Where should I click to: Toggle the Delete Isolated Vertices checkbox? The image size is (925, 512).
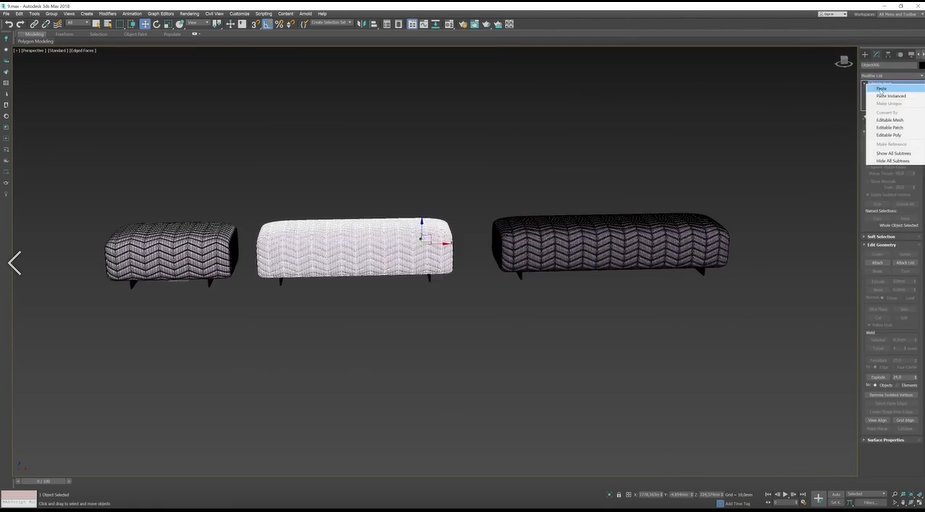(868, 195)
